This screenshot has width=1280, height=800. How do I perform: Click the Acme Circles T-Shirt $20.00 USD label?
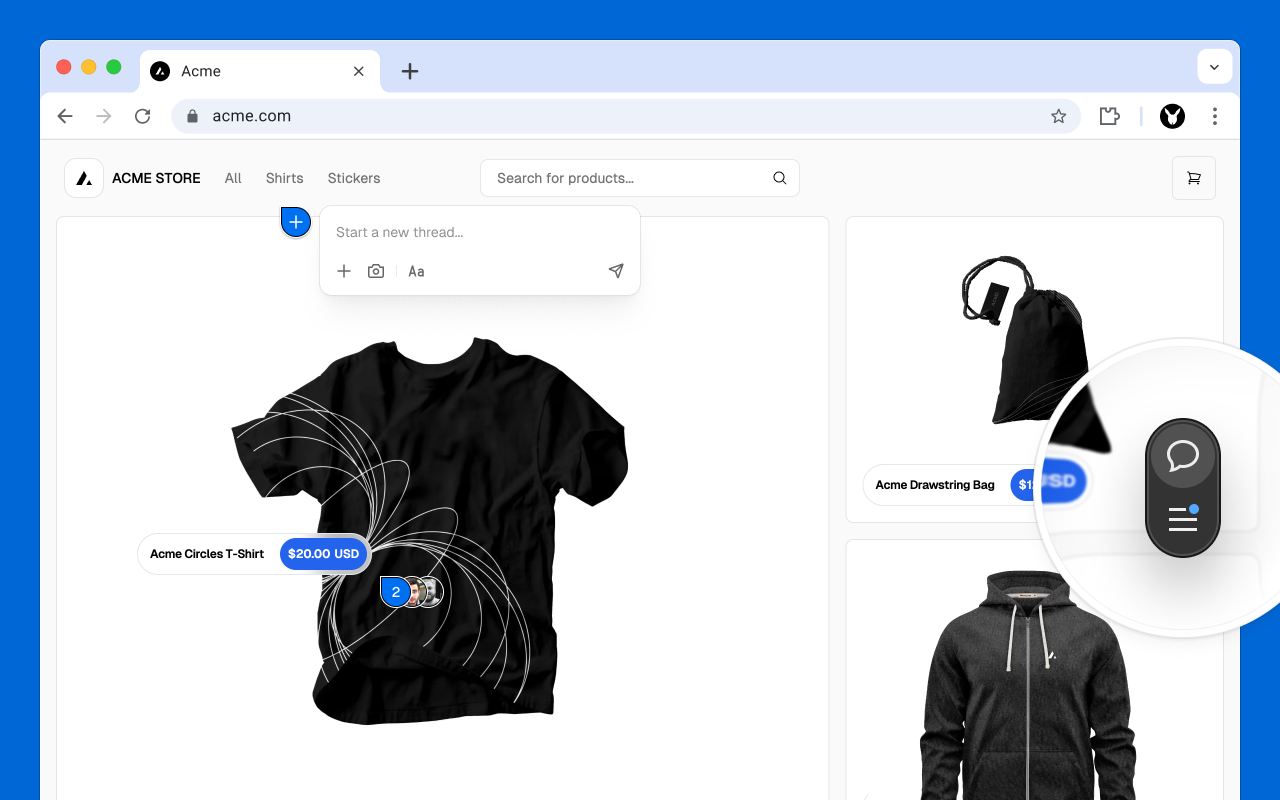tap(254, 553)
